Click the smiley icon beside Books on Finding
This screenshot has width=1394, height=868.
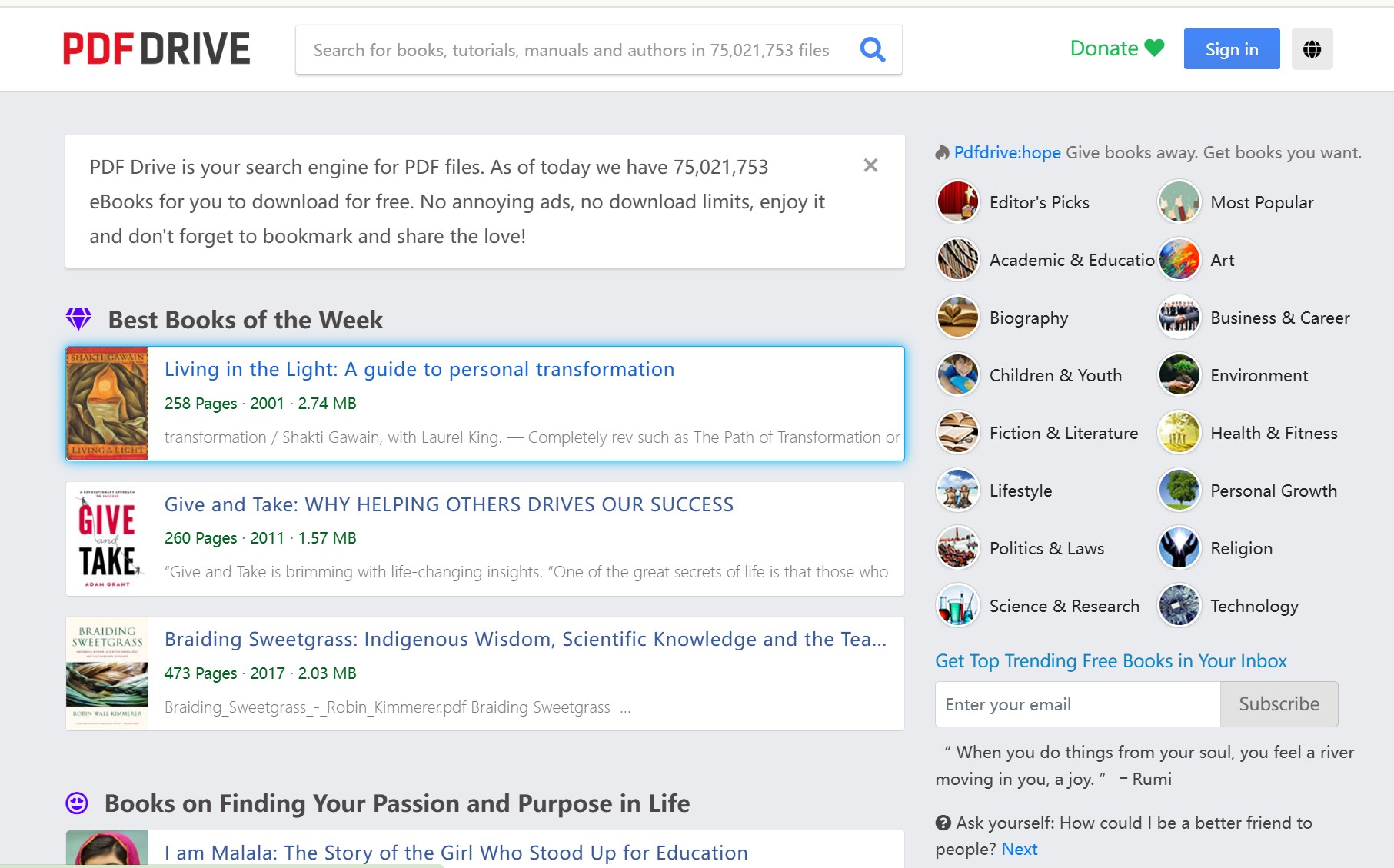tap(77, 803)
